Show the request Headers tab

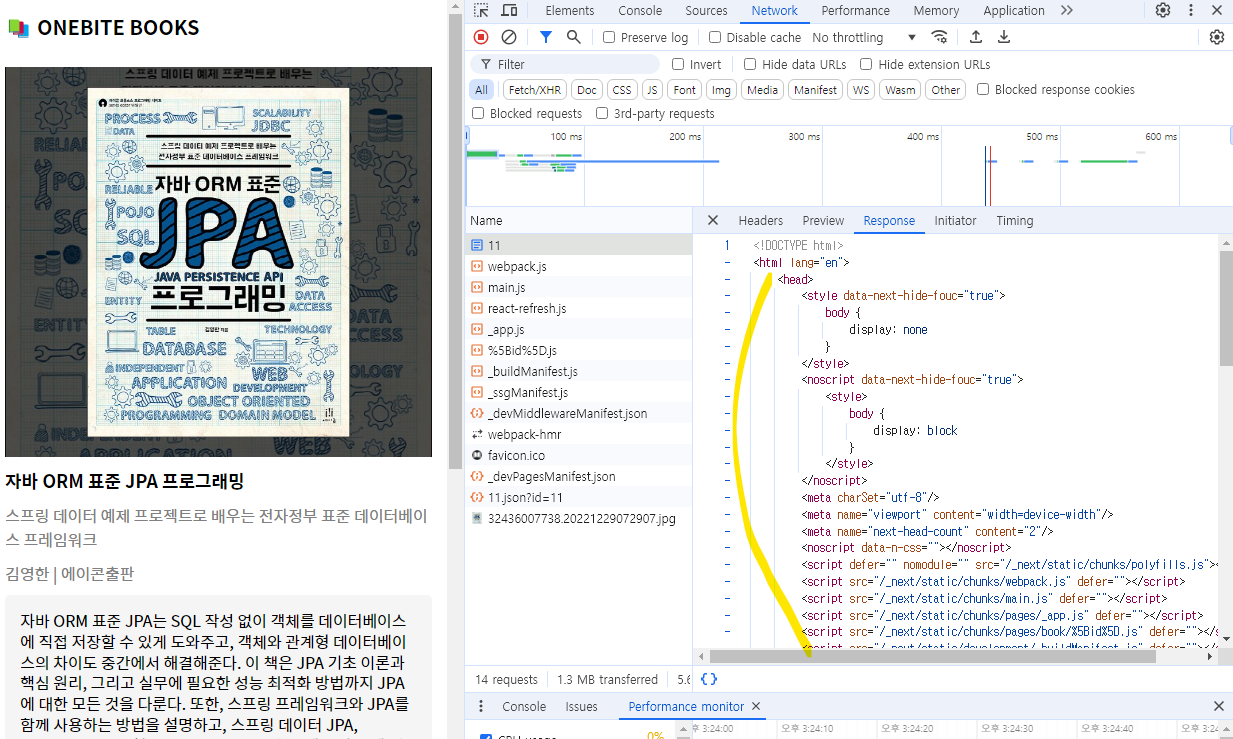click(761, 220)
